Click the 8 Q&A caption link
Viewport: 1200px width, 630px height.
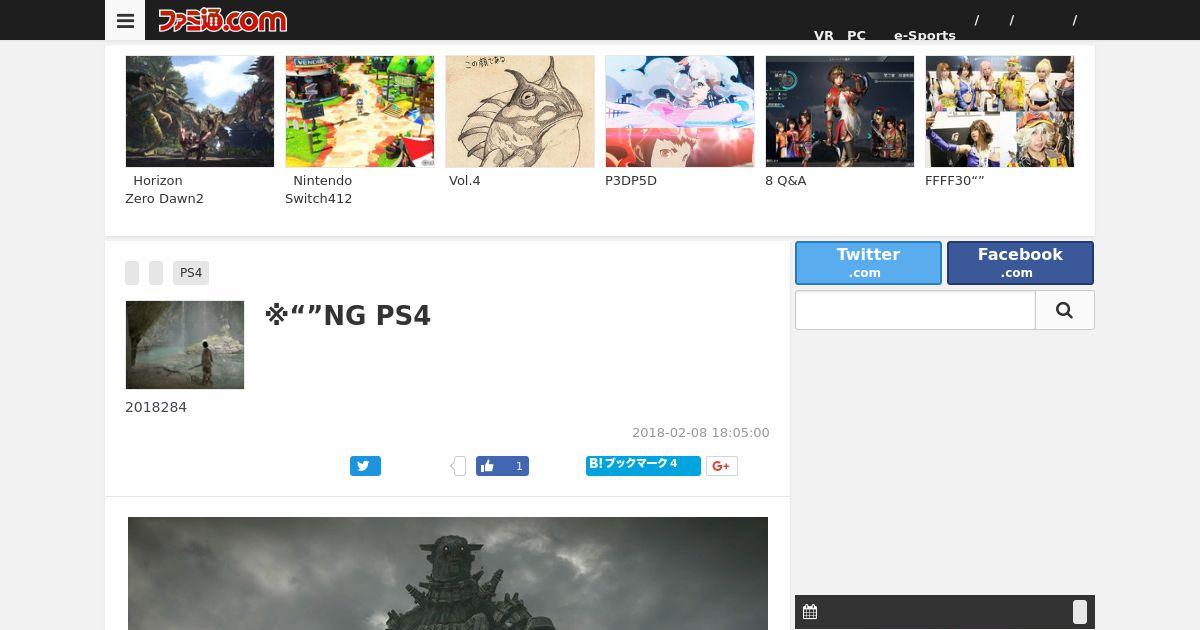(786, 181)
